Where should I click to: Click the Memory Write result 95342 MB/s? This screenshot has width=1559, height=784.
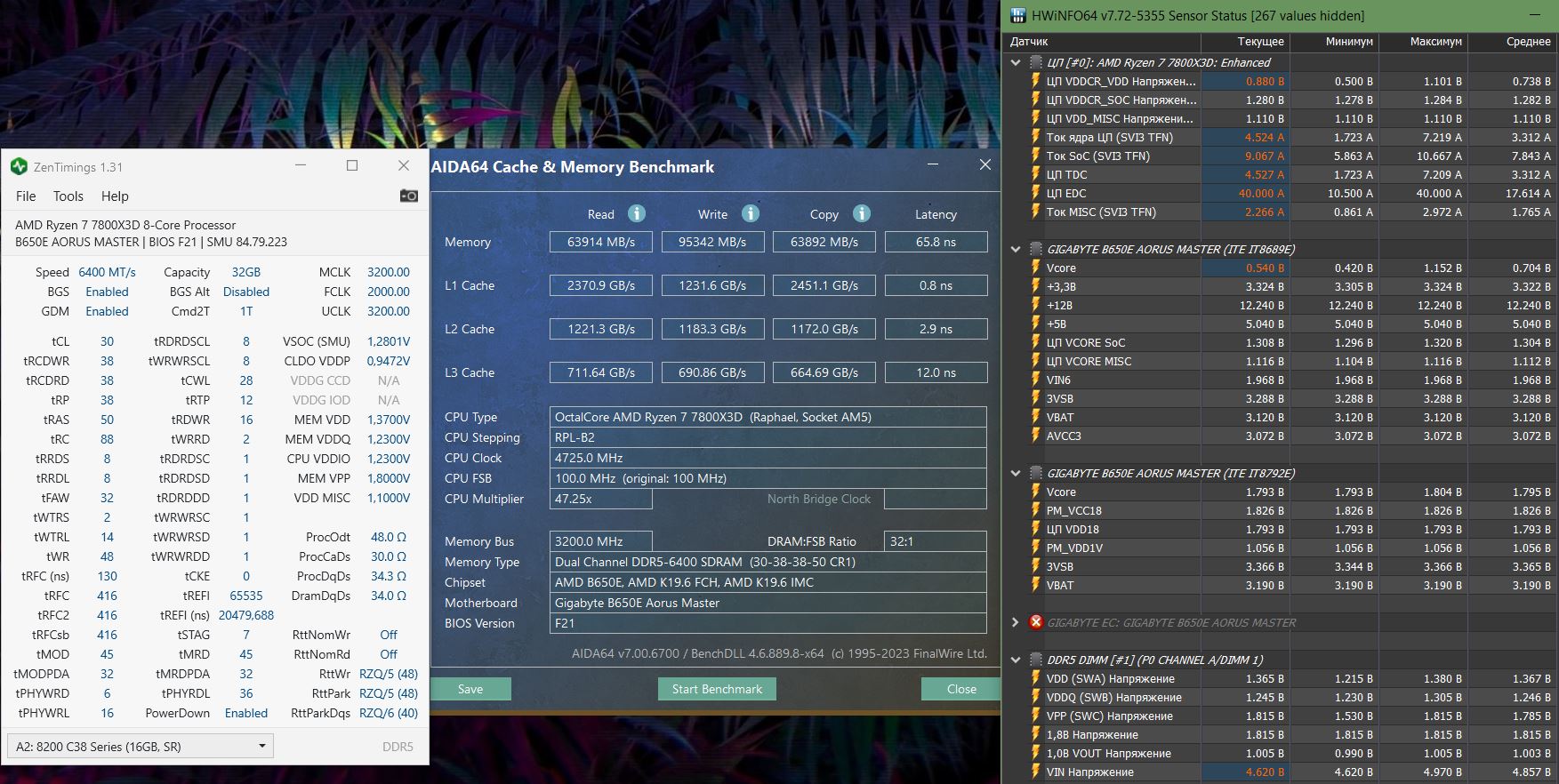712,242
